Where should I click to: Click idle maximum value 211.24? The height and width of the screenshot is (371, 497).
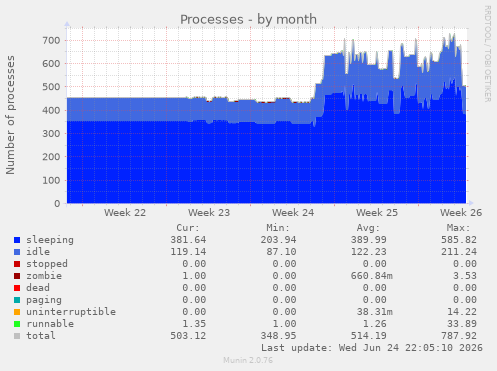459,252
